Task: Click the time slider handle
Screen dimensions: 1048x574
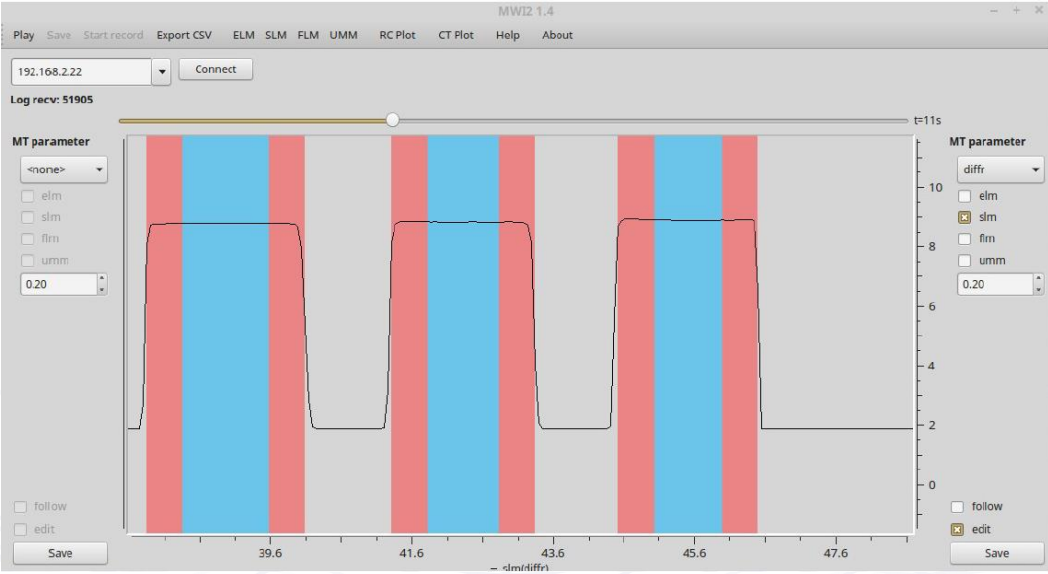Action: point(393,120)
